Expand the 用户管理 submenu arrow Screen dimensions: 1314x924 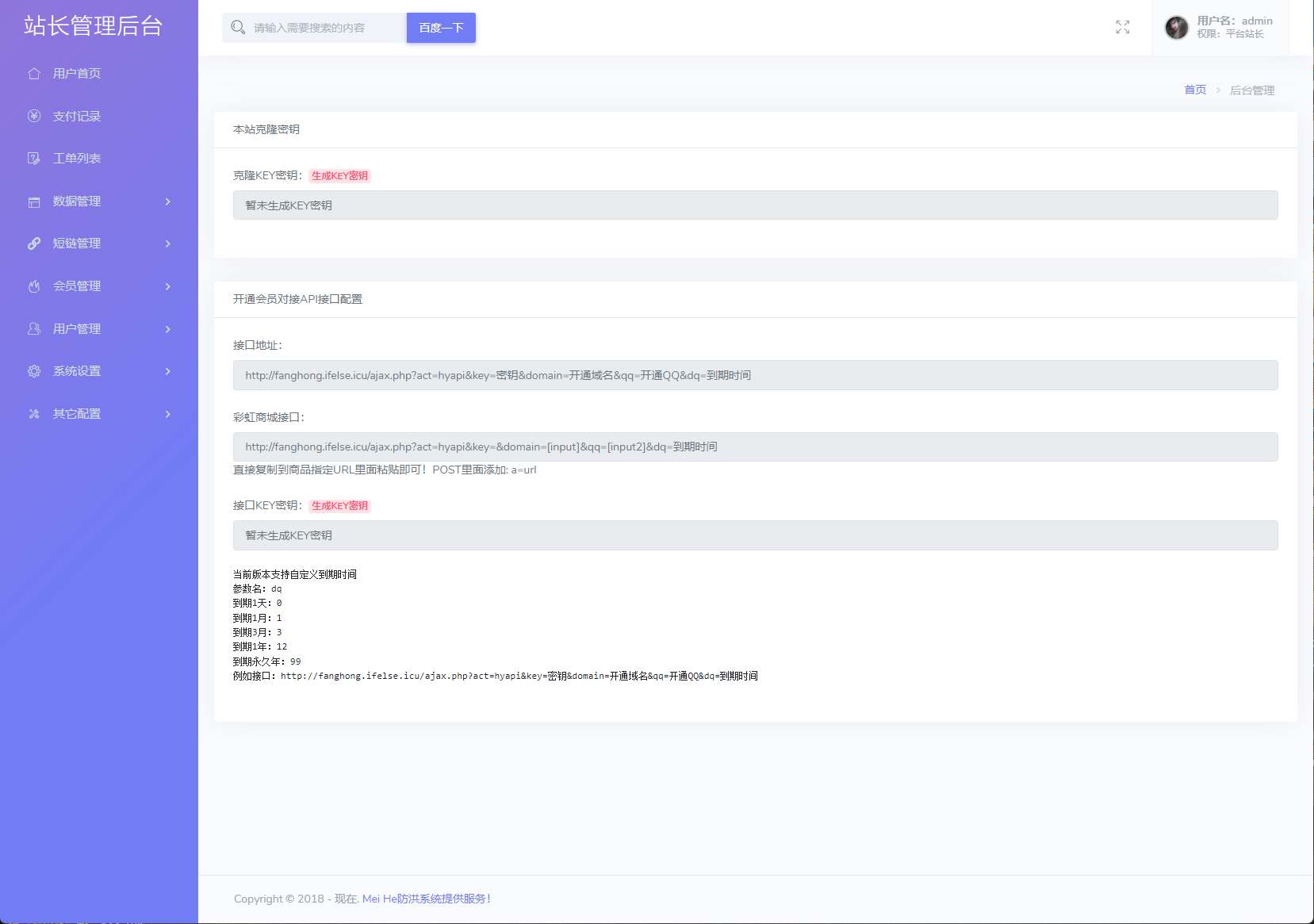coord(168,329)
